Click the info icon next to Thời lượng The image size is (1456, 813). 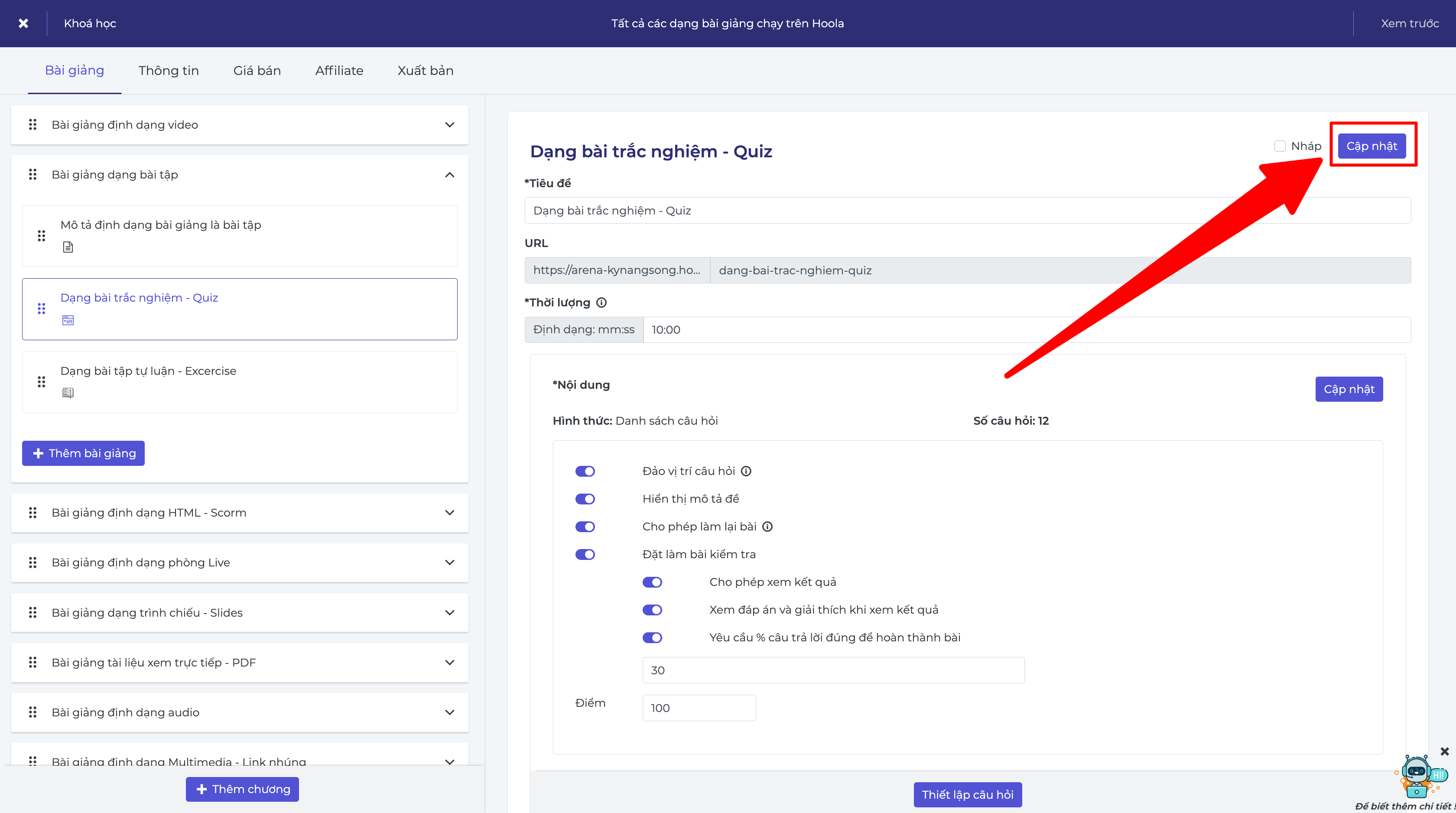point(601,302)
